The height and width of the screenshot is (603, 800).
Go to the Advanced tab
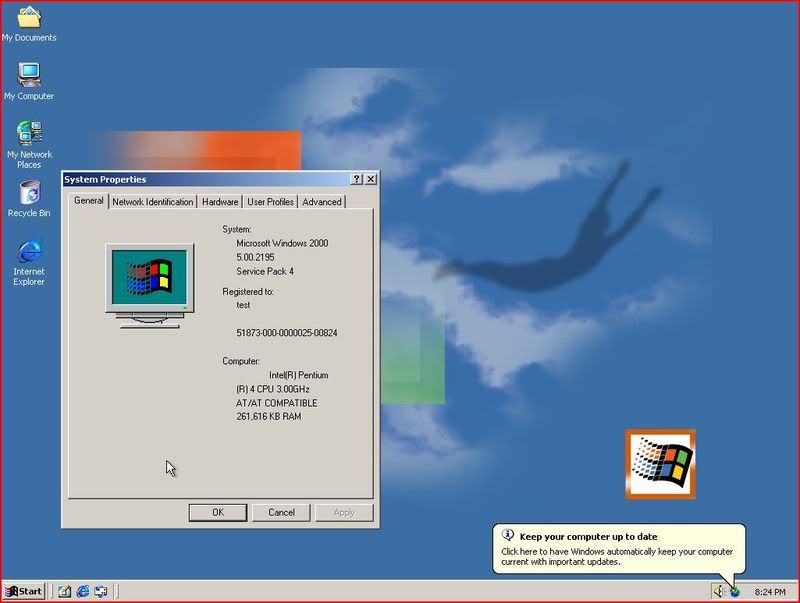point(322,202)
